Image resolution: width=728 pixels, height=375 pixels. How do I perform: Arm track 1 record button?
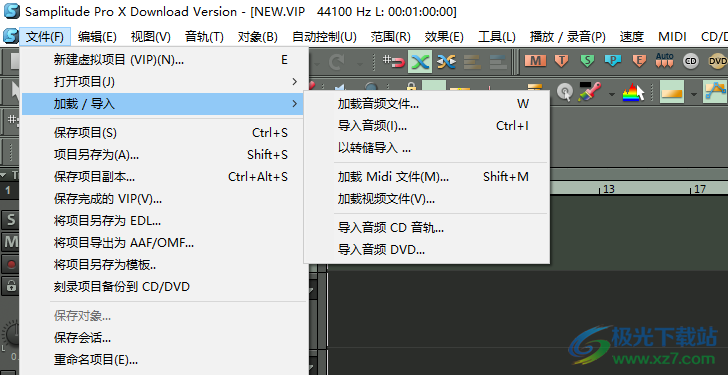point(10,265)
